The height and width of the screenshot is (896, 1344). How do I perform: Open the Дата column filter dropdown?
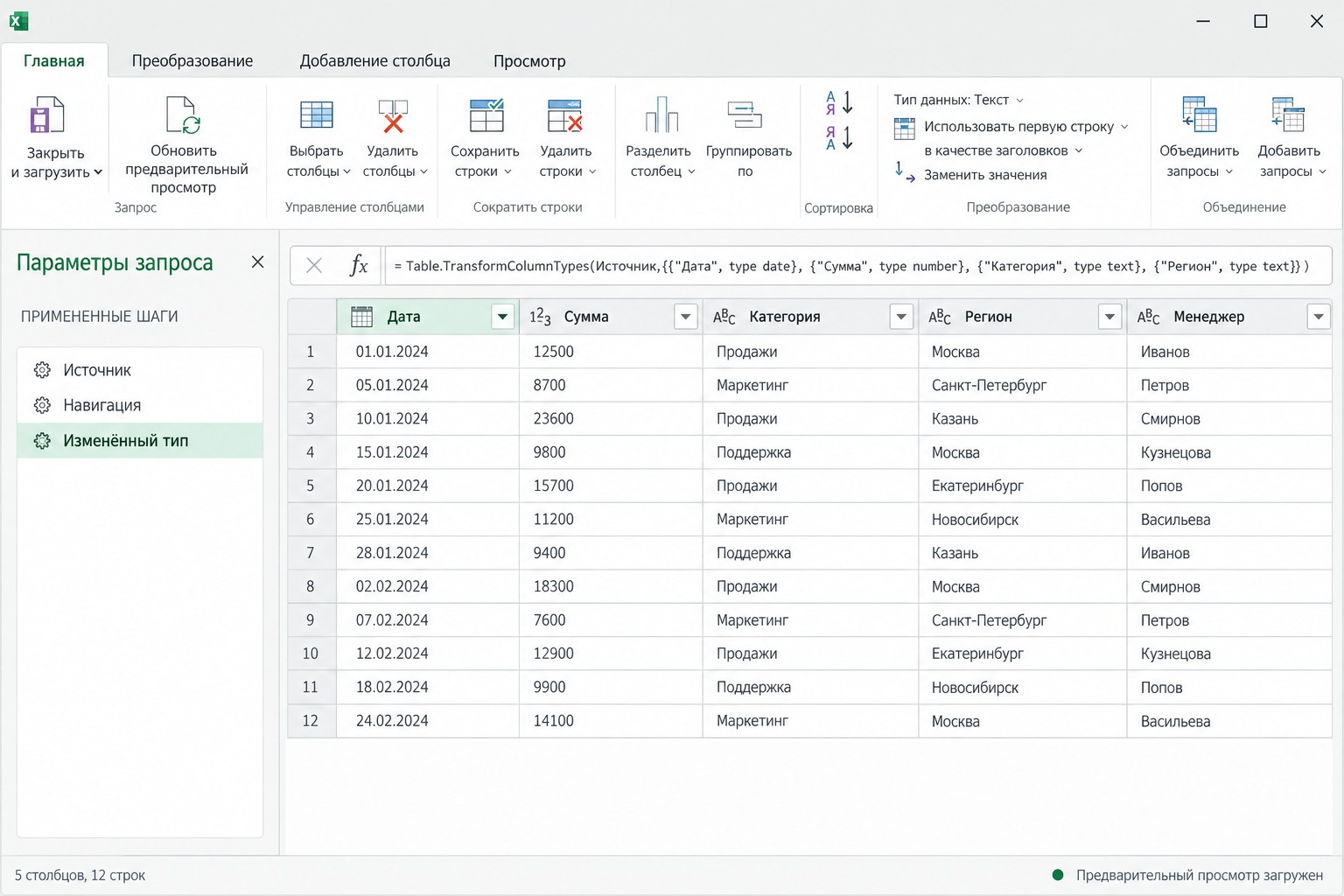[x=502, y=317]
